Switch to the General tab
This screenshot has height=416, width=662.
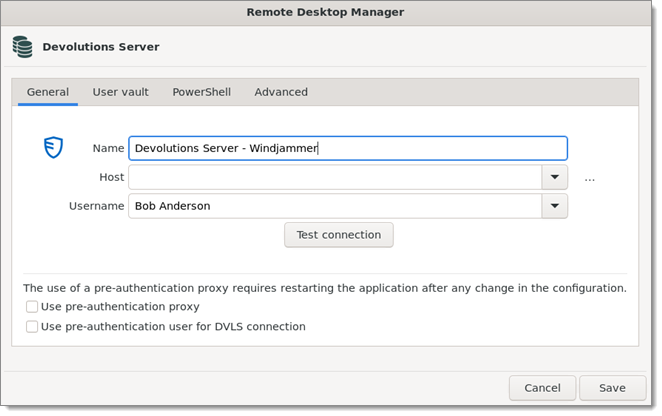coord(48,92)
